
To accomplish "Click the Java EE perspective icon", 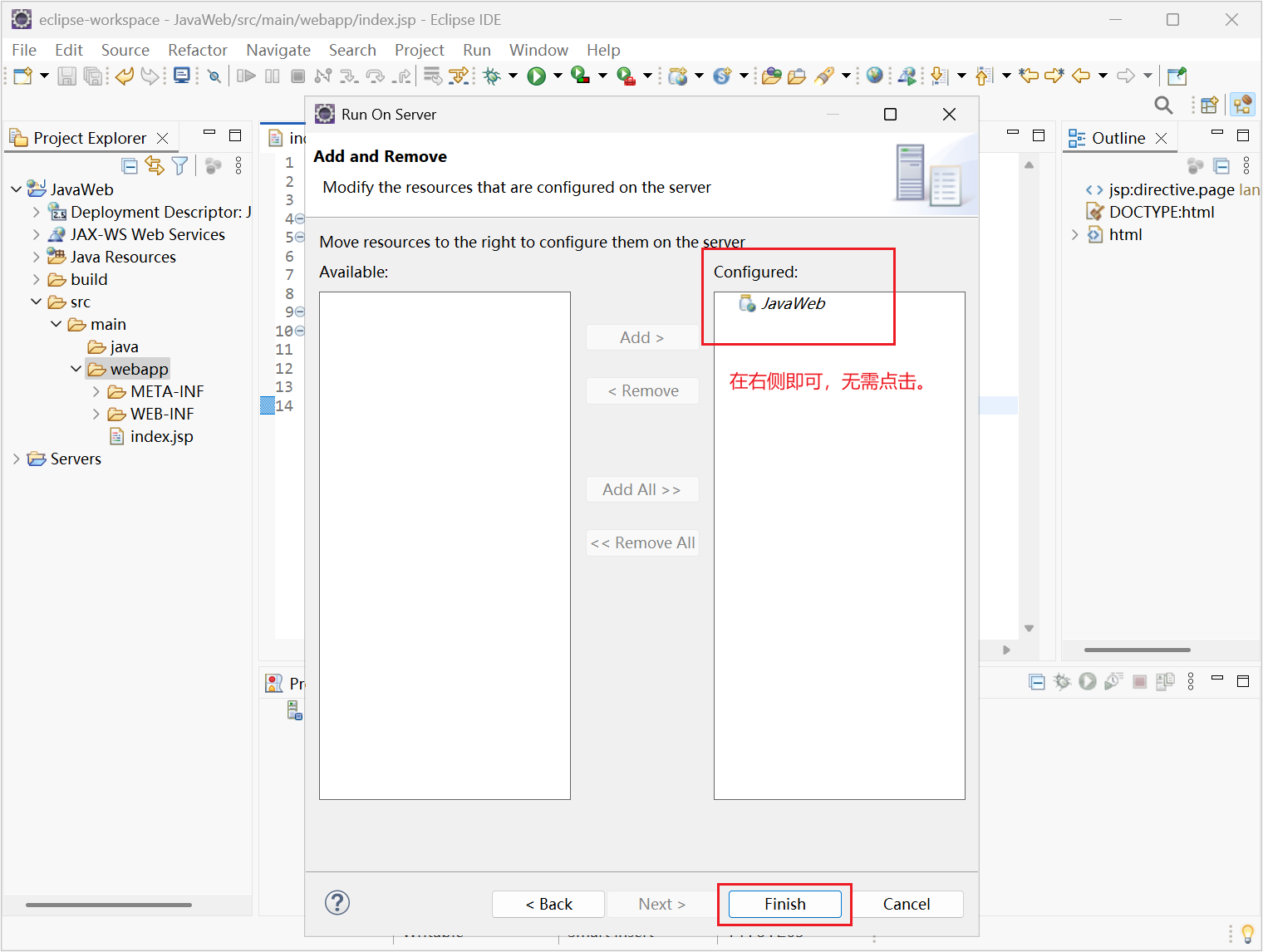I will coord(1243,105).
